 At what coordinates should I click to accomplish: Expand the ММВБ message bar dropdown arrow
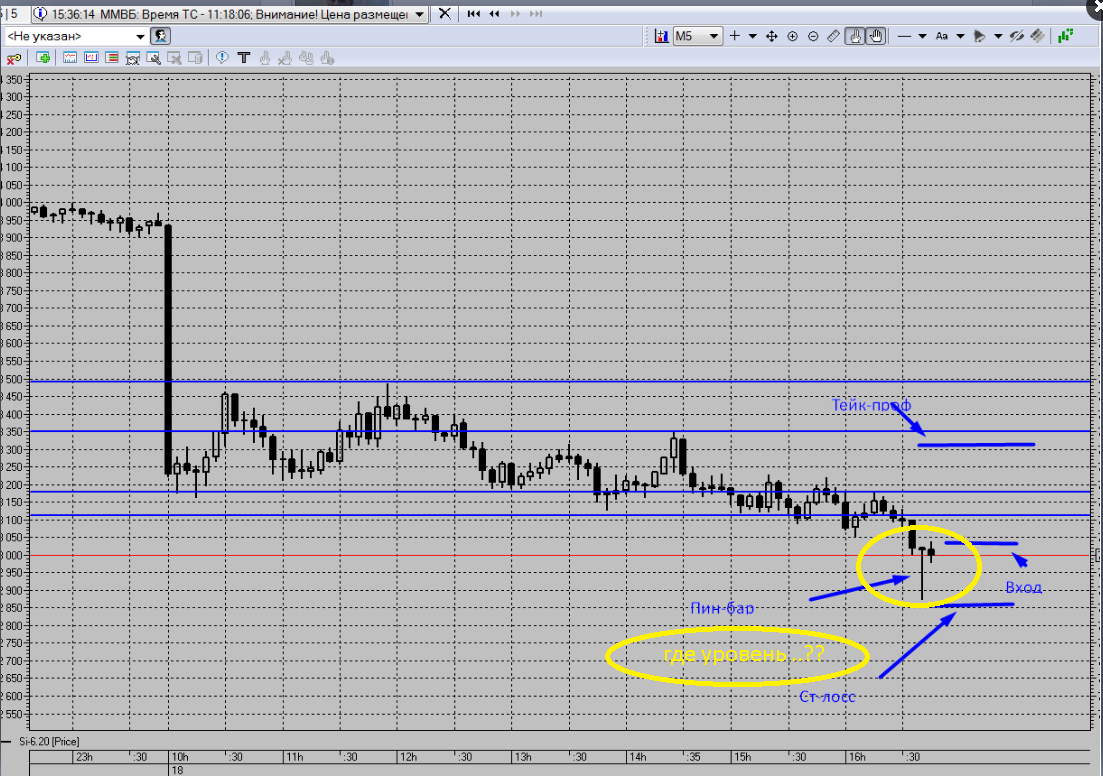419,14
